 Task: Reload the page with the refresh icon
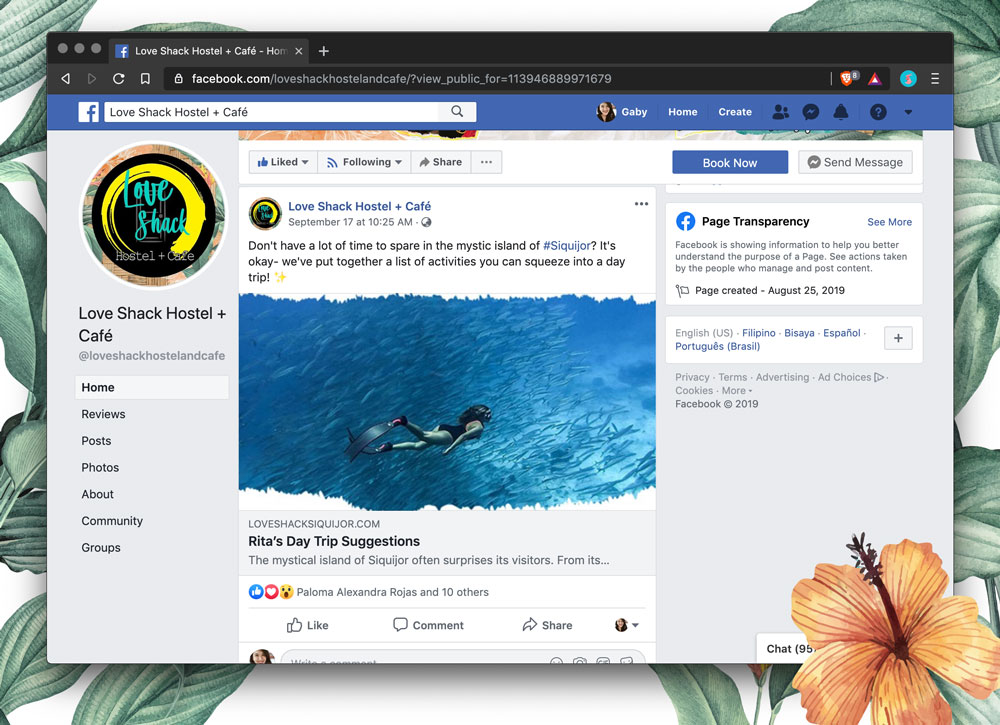point(119,78)
